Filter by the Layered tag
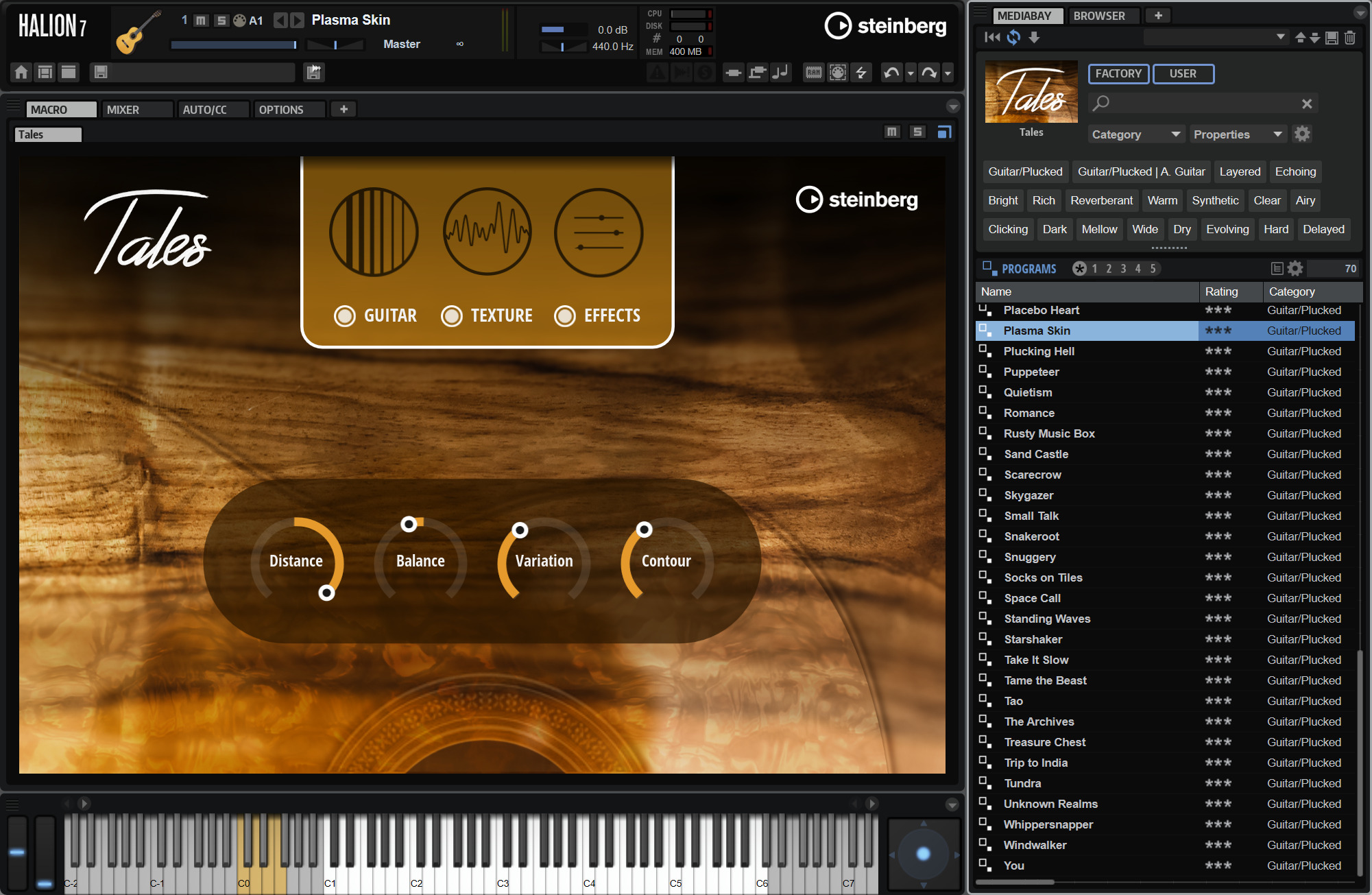The height and width of the screenshot is (895, 1372). 1240,171
